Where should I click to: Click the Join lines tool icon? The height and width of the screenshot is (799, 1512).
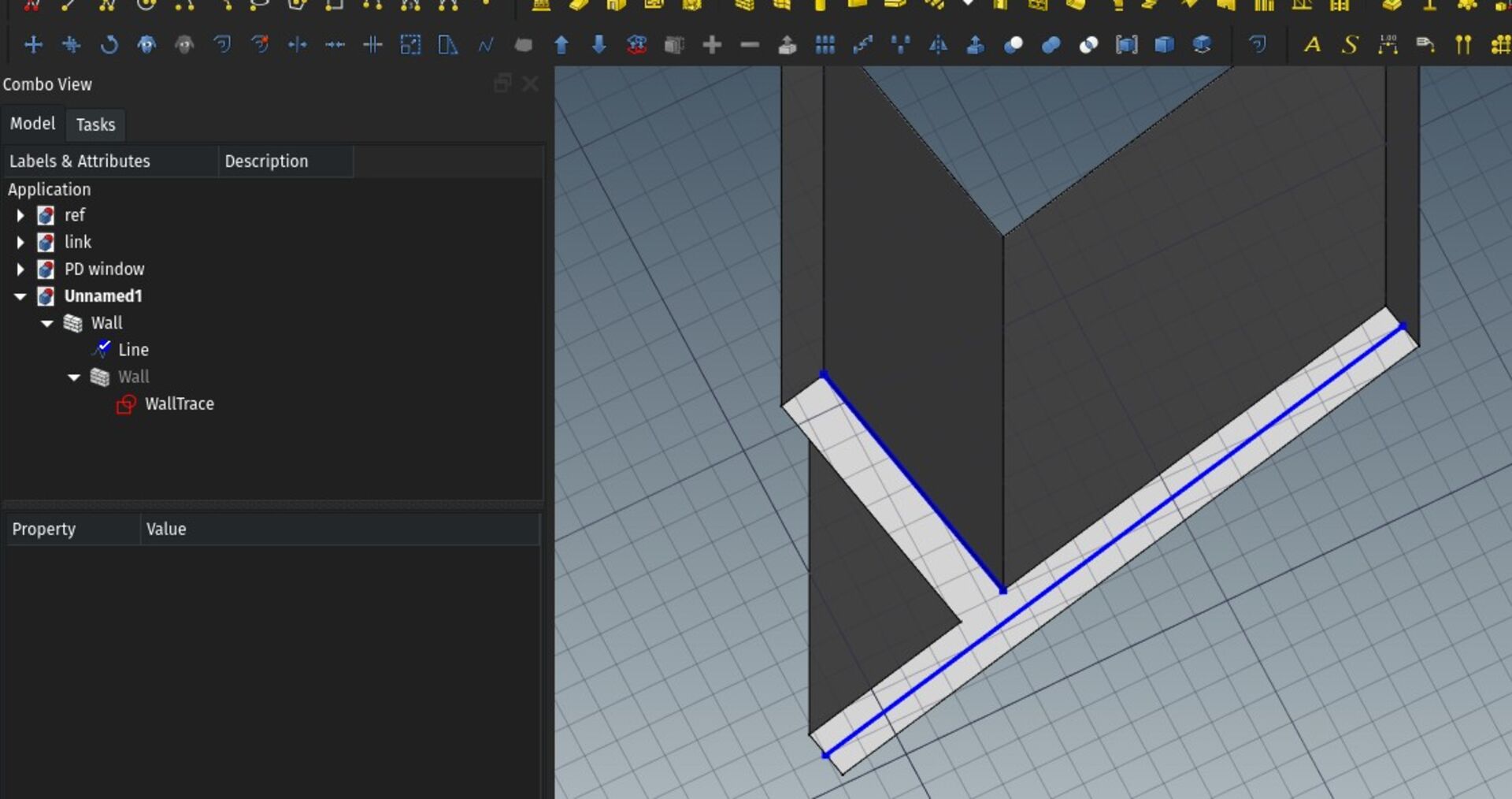pos(335,45)
